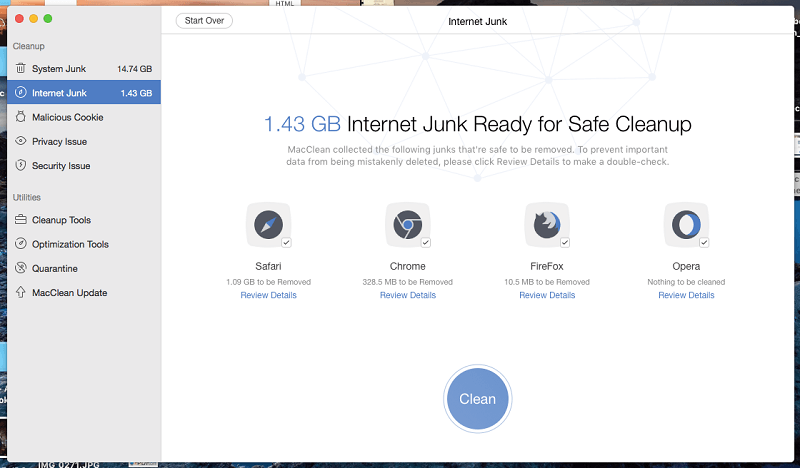The image size is (800, 468).
Task: Click '10.5 MB to be Removed' text
Action: [x=547, y=282]
